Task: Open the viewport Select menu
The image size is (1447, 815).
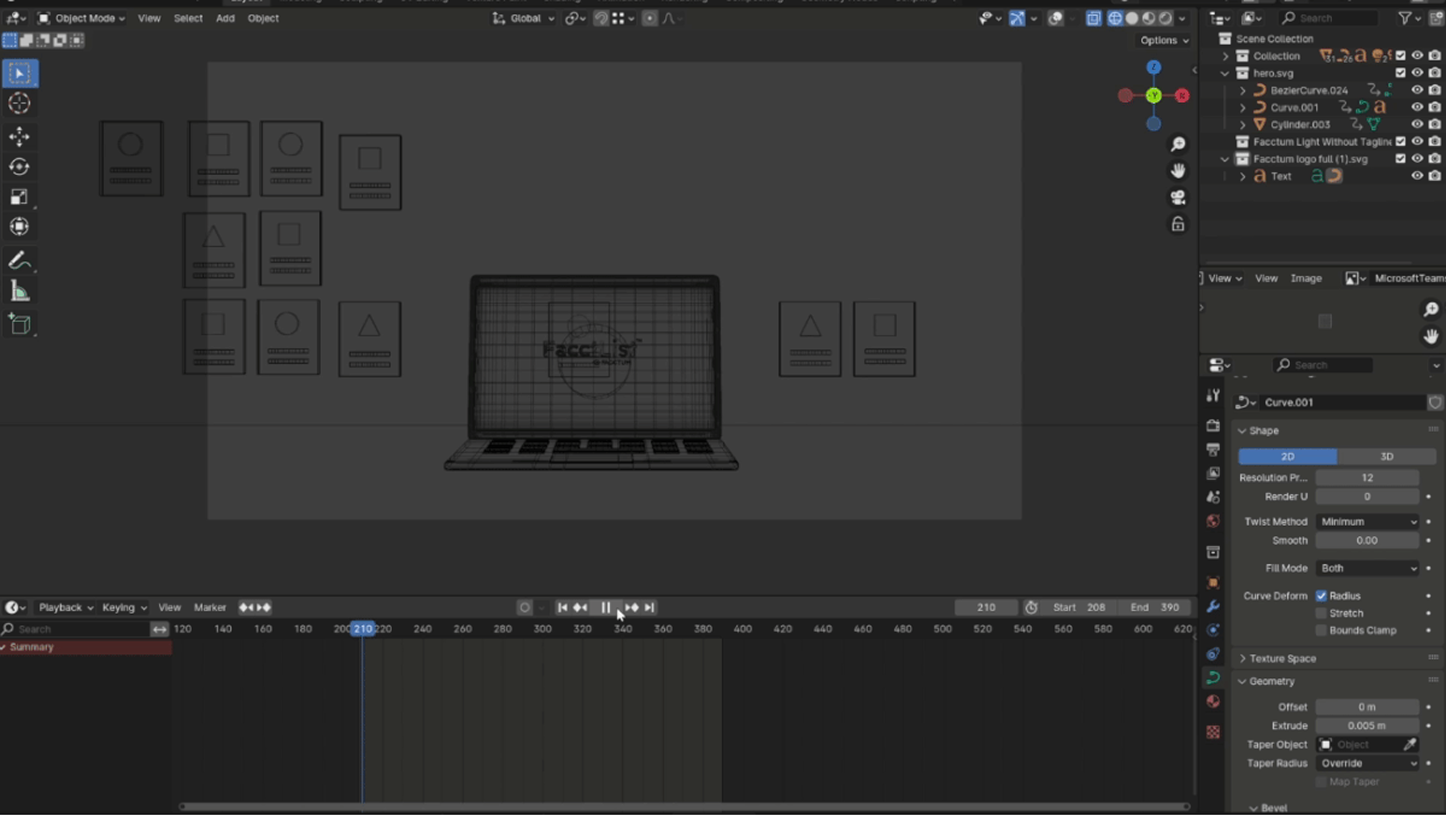Action: pos(188,18)
